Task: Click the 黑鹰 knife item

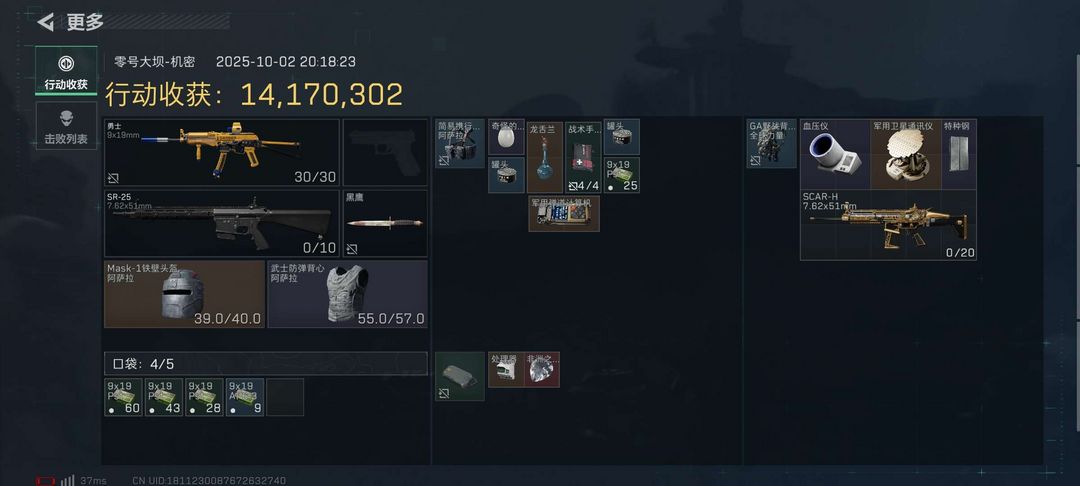Action: 385,223
